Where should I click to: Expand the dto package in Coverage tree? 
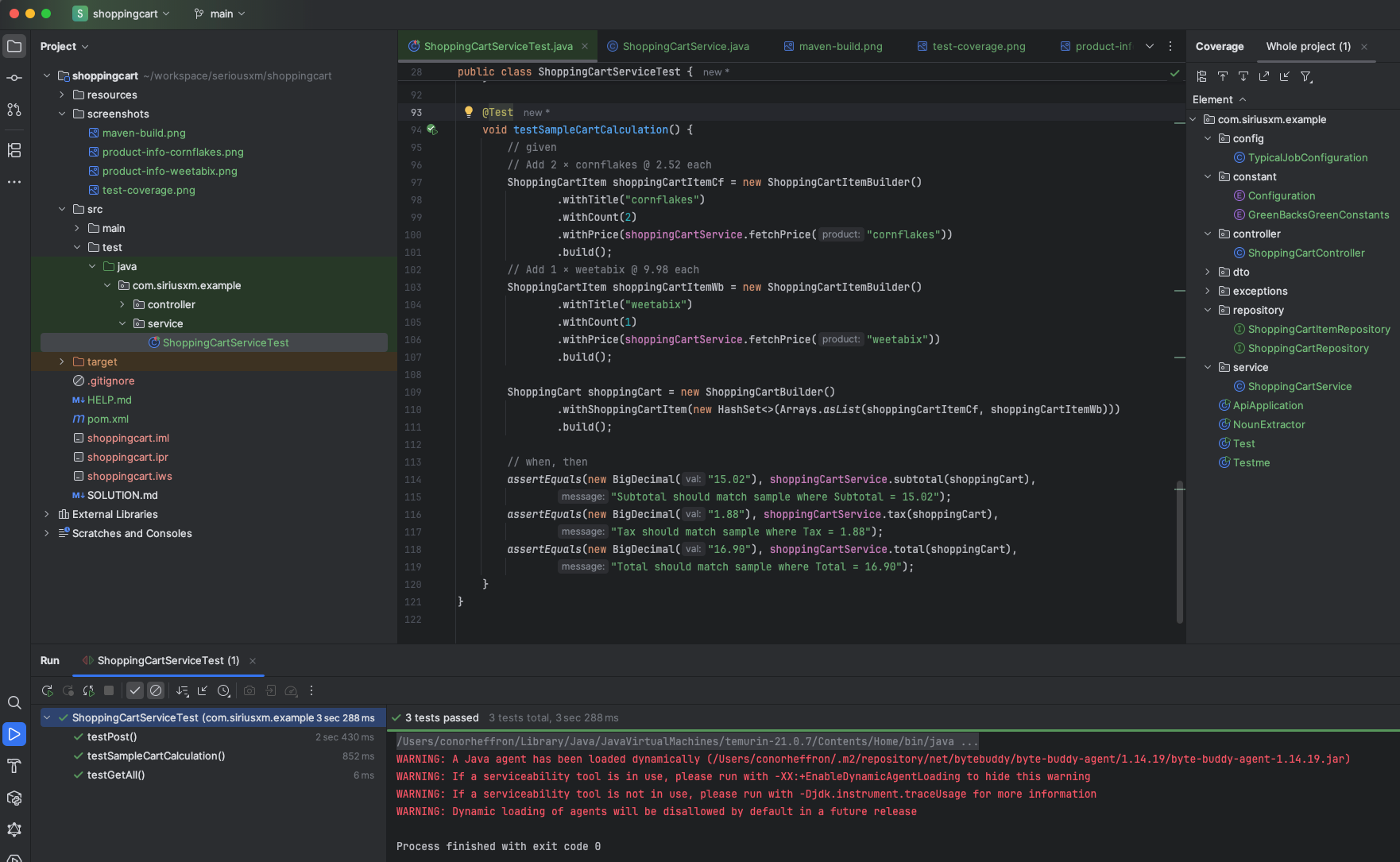[x=1208, y=272]
